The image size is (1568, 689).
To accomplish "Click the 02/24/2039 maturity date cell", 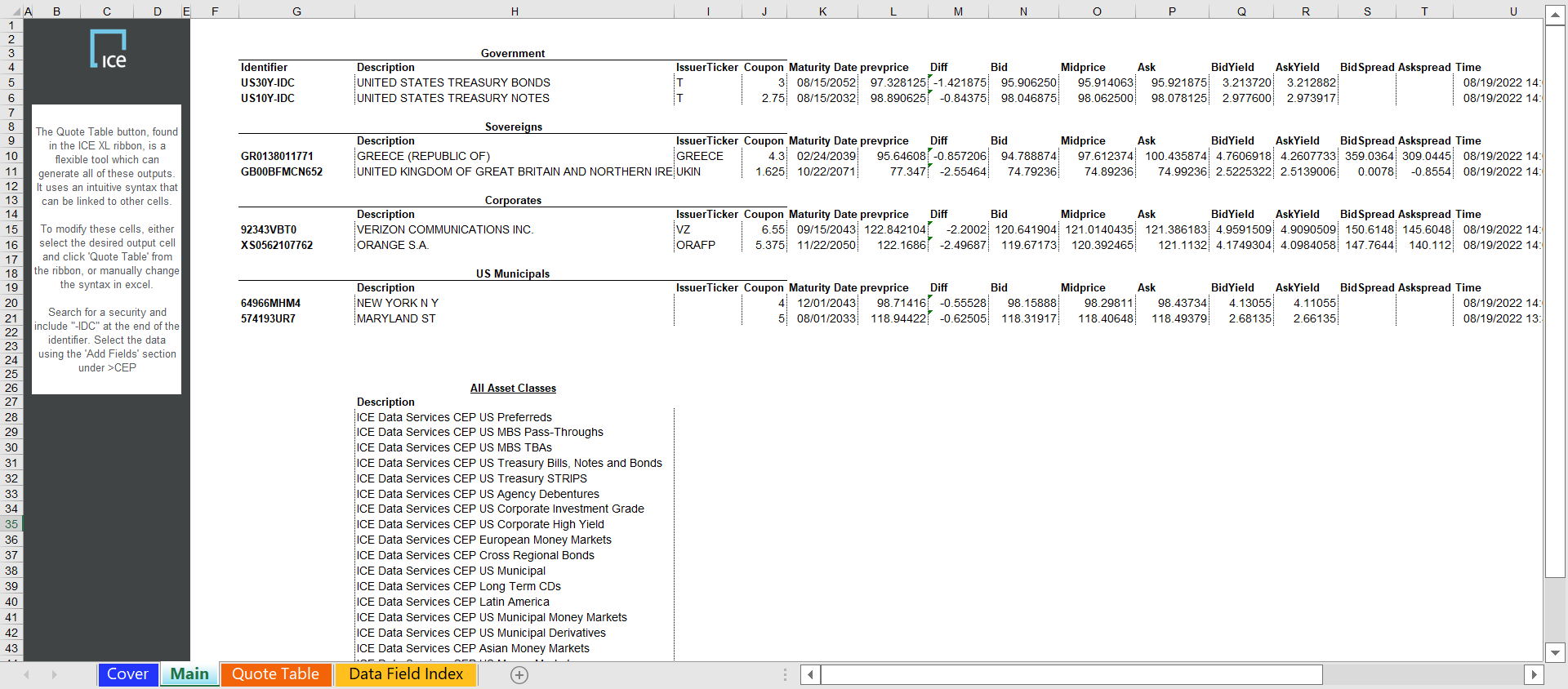I will [x=822, y=156].
